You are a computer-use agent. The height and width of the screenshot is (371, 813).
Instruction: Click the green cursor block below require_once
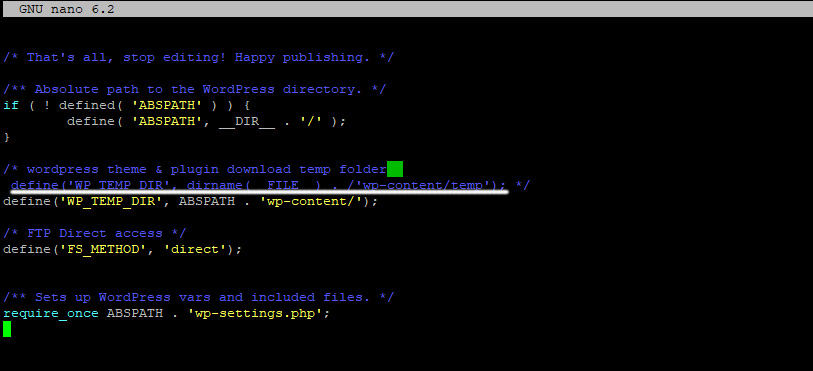coord(7,329)
